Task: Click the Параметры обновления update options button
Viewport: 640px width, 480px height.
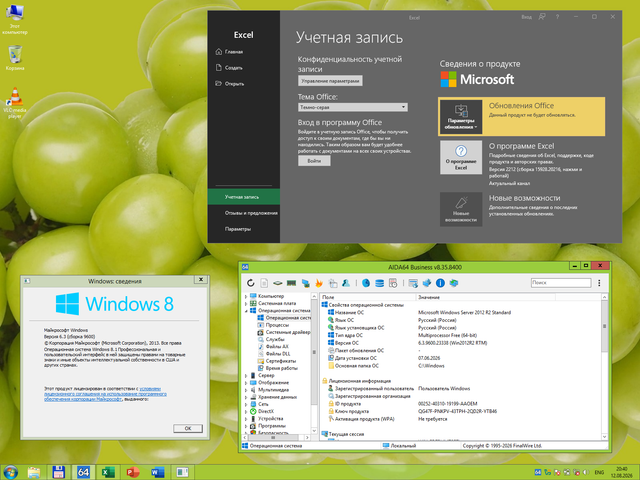Action: [x=461, y=117]
